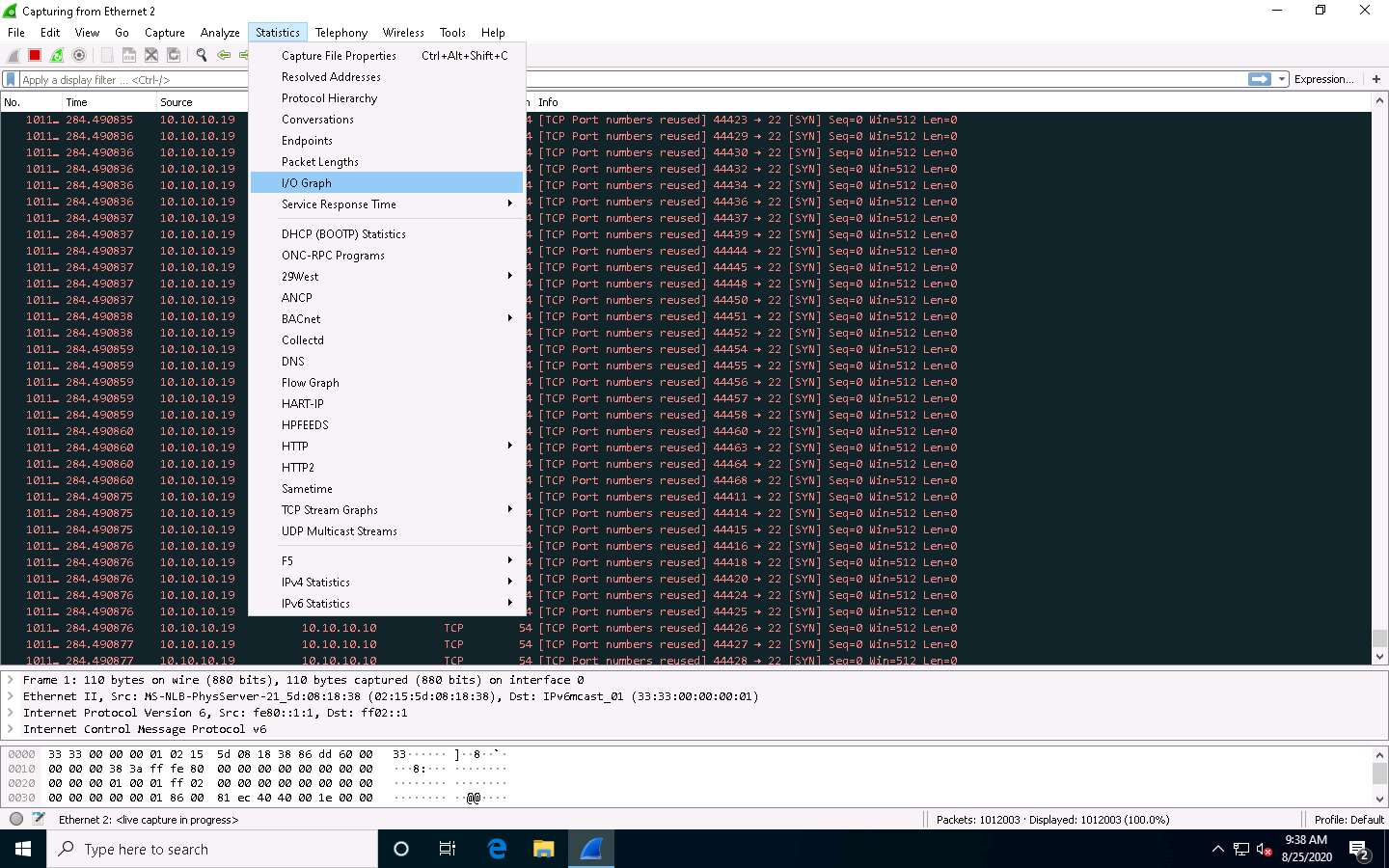
Task: Choose Flow Graph menu entry
Action: [x=387, y=382]
